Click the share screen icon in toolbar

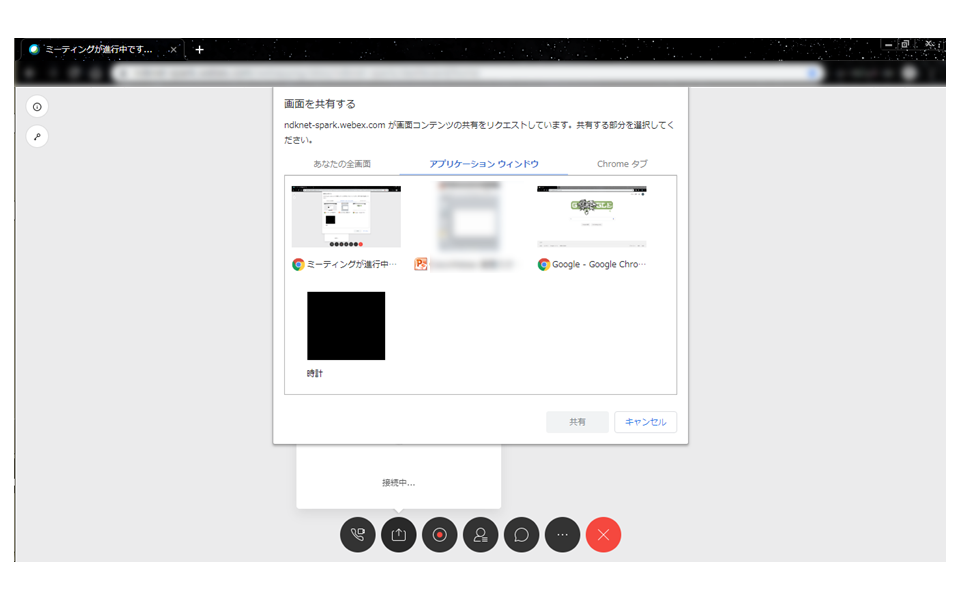coord(399,534)
